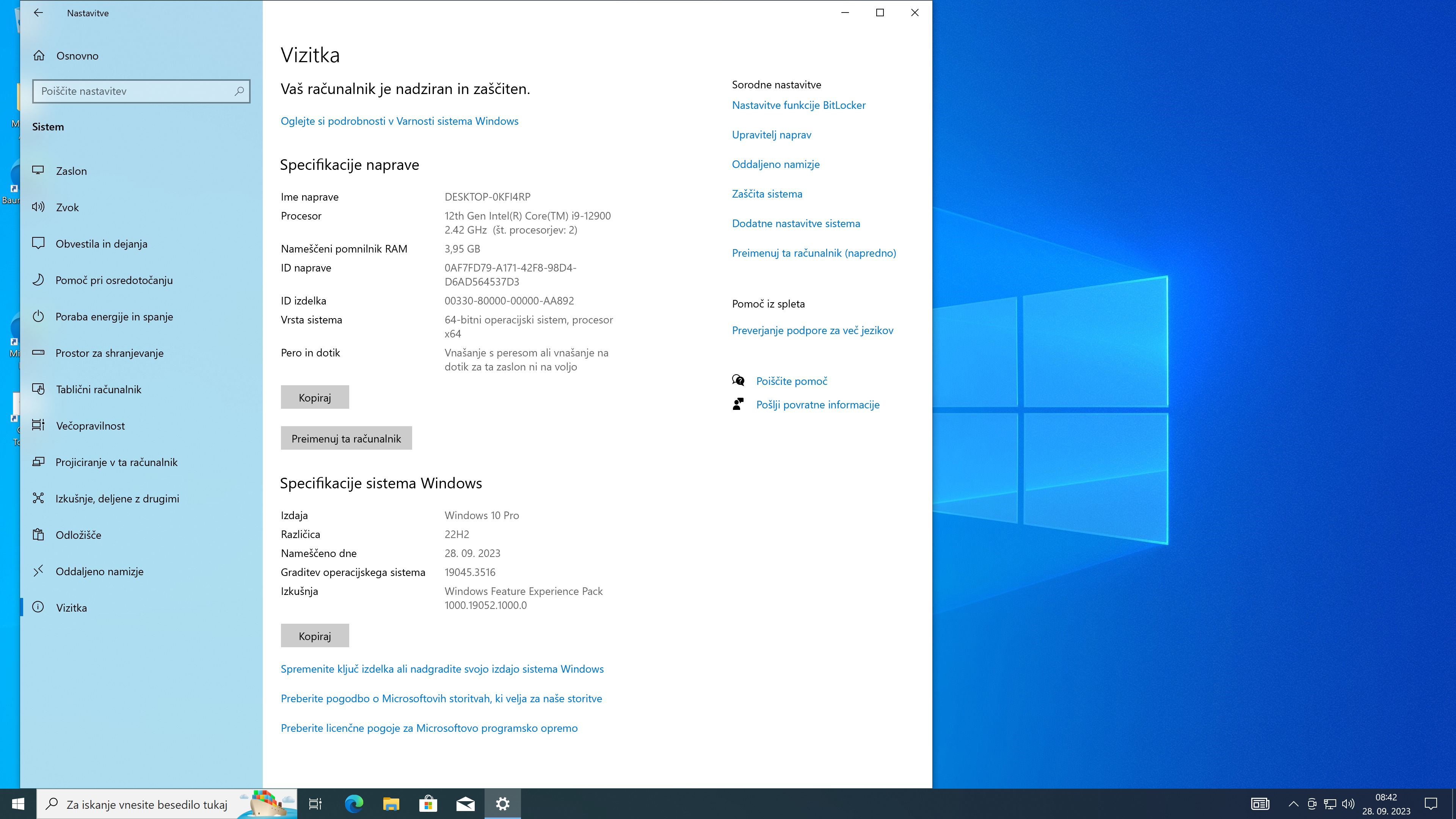The height and width of the screenshot is (819, 1456).
Task: Click the 22H2 version value
Action: tap(457, 534)
